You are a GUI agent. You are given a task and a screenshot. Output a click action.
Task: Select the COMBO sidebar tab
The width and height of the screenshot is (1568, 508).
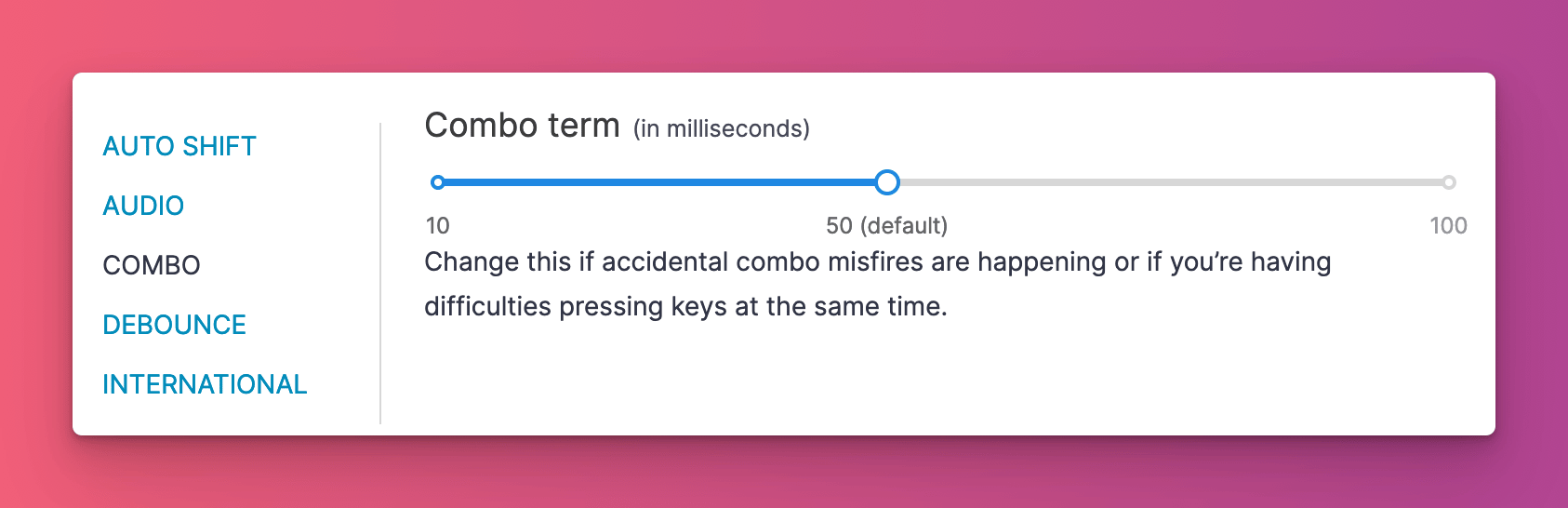[152, 265]
